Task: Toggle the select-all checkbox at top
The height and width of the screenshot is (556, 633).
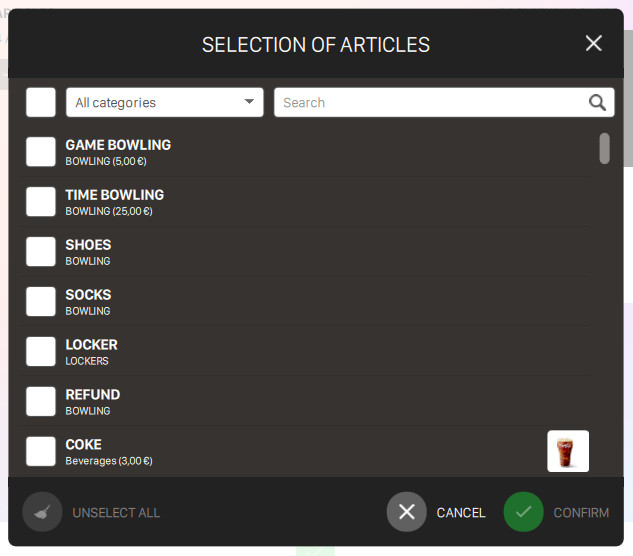Action: [41, 102]
